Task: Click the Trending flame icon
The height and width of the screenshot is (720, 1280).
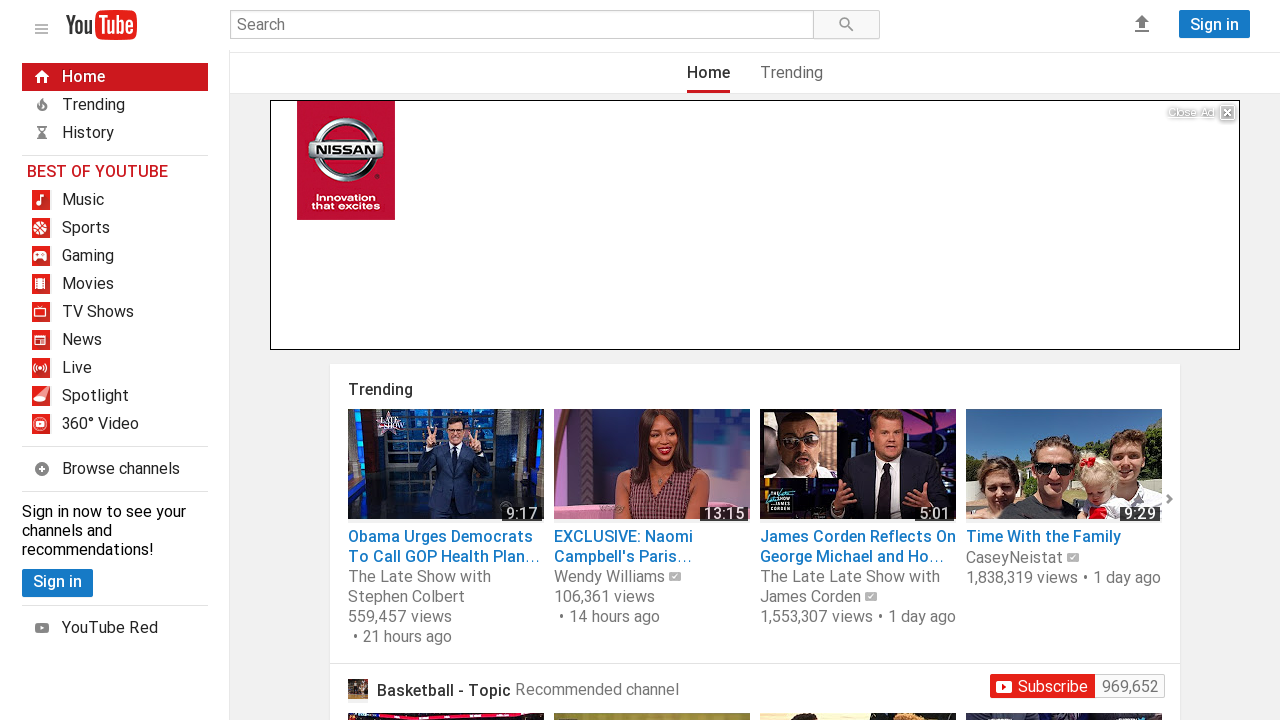Action: click(42, 105)
